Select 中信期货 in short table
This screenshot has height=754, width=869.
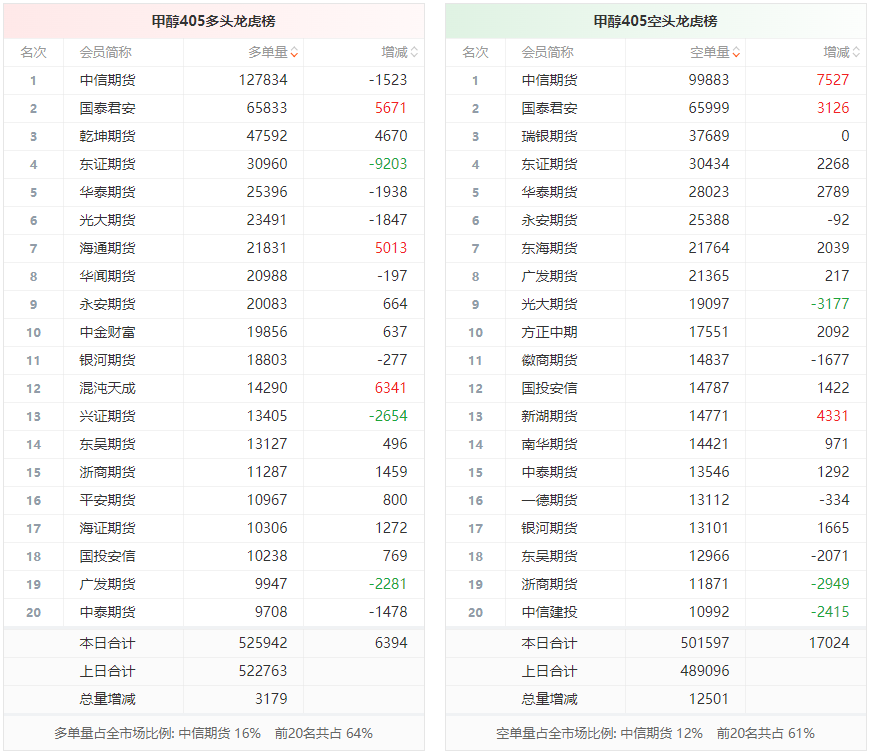coord(549,80)
